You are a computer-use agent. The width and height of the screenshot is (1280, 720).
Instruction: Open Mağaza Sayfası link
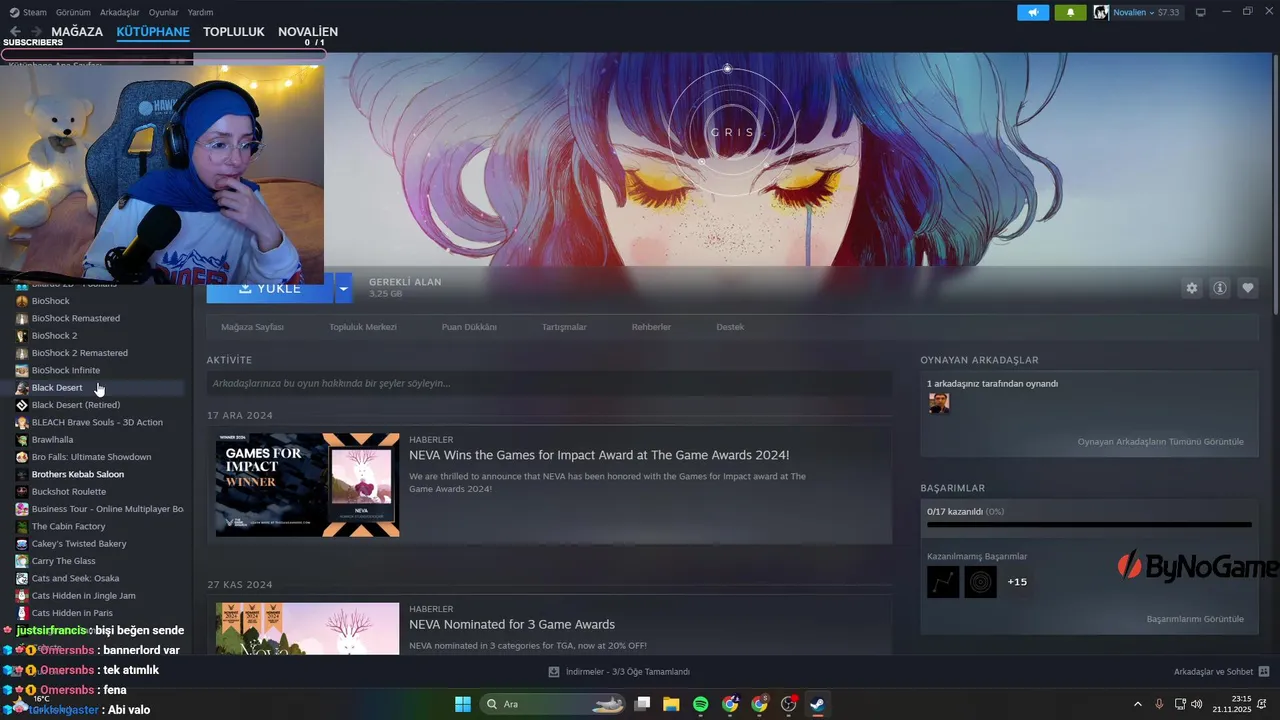pyautogui.click(x=252, y=327)
